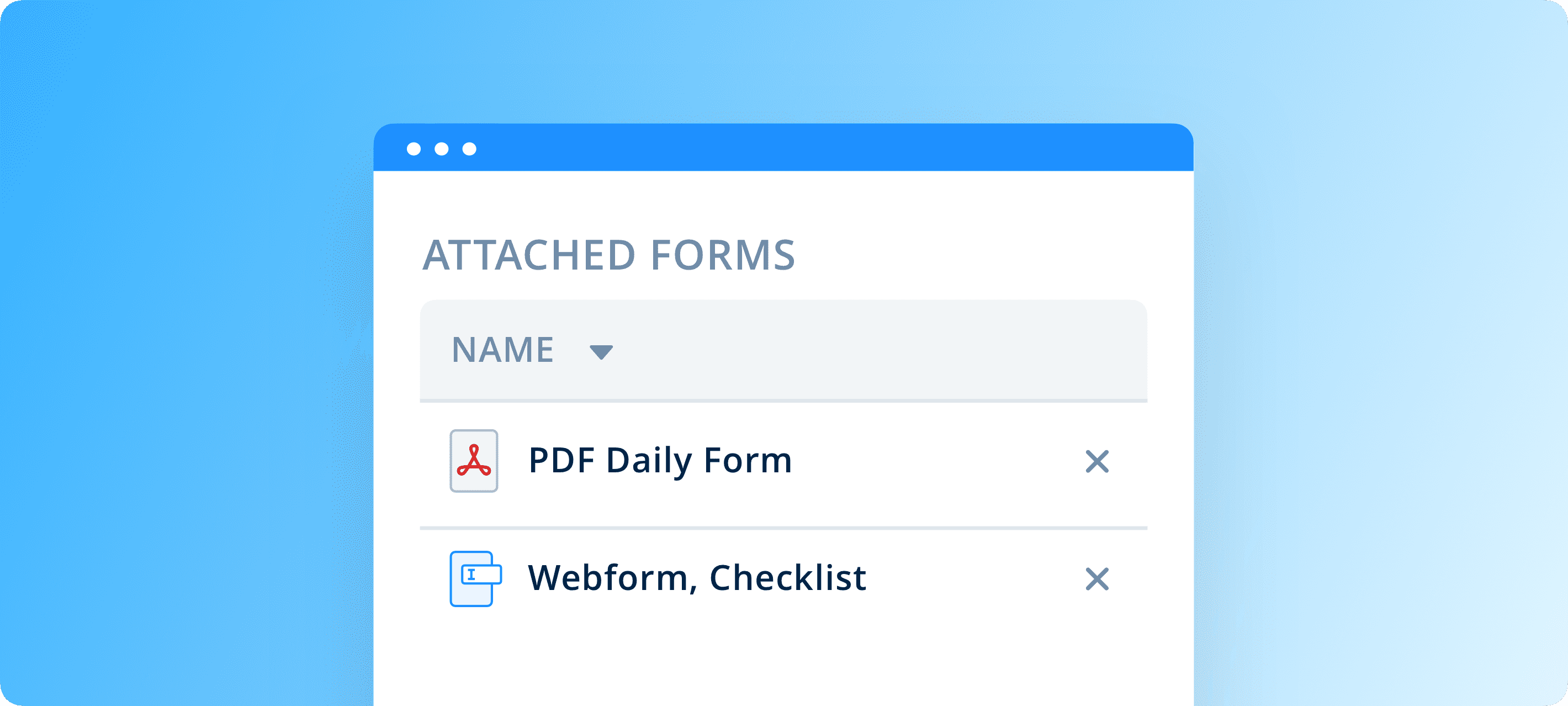This screenshot has width=1568, height=706.
Task: Toggle the sort arrow beside NAME
Action: pos(601,351)
